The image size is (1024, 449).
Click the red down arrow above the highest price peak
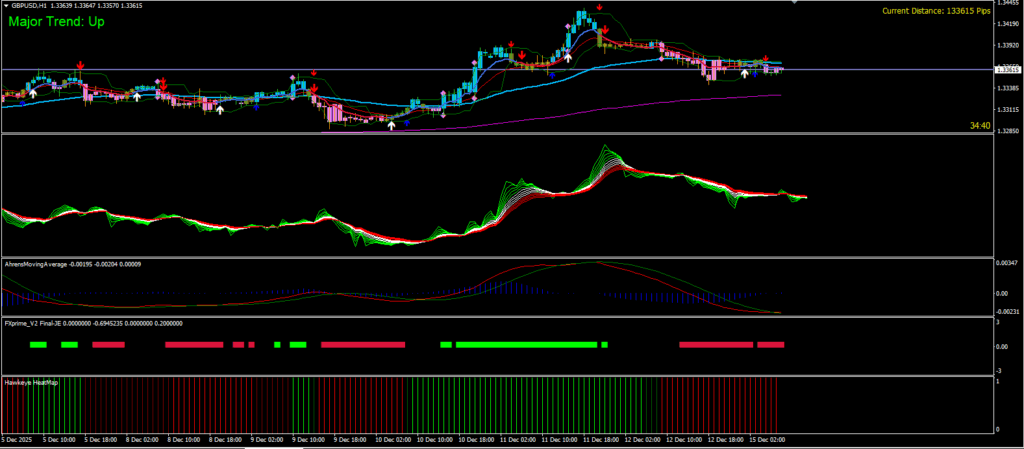tap(599, 8)
